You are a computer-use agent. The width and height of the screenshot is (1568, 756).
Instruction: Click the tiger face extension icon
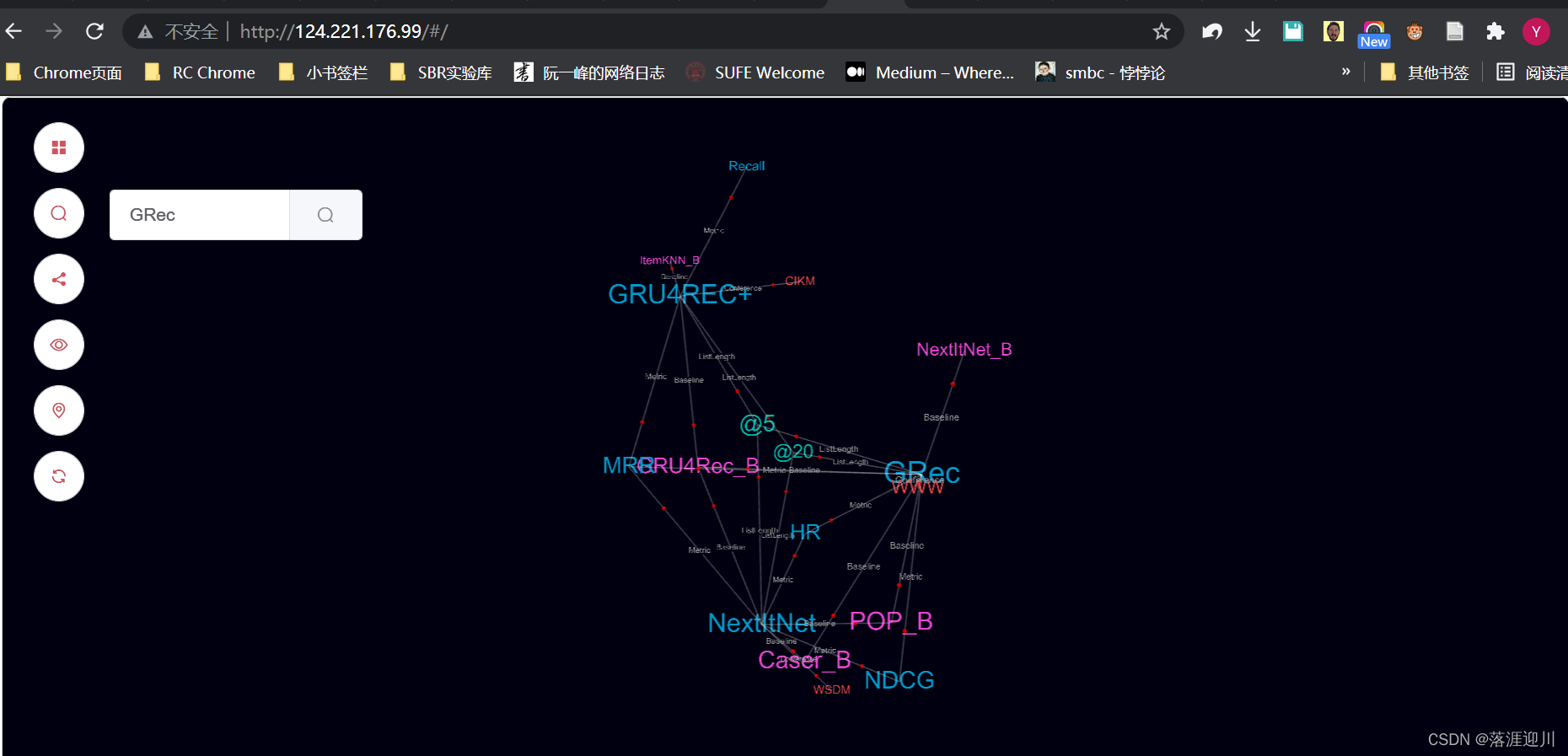pyautogui.click(x=1415, y=32)
